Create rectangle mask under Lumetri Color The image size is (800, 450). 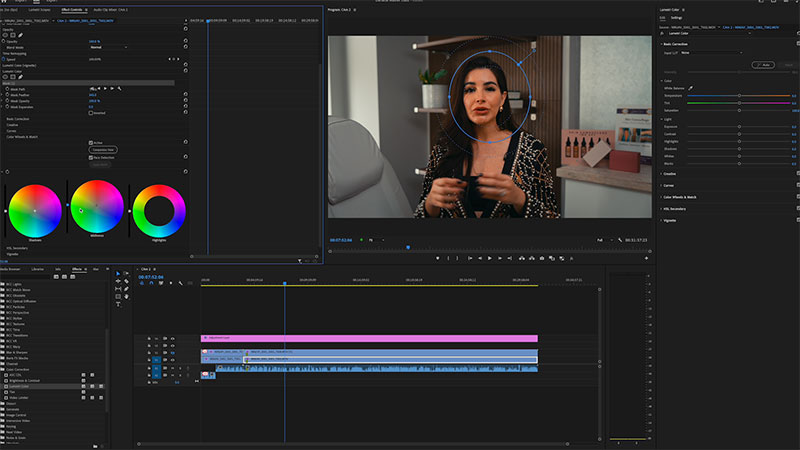pos(13,77)
